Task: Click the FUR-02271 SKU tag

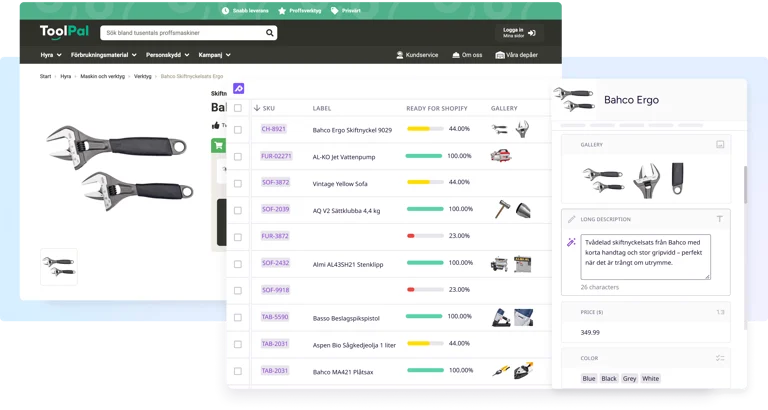Action: (276, 156)
